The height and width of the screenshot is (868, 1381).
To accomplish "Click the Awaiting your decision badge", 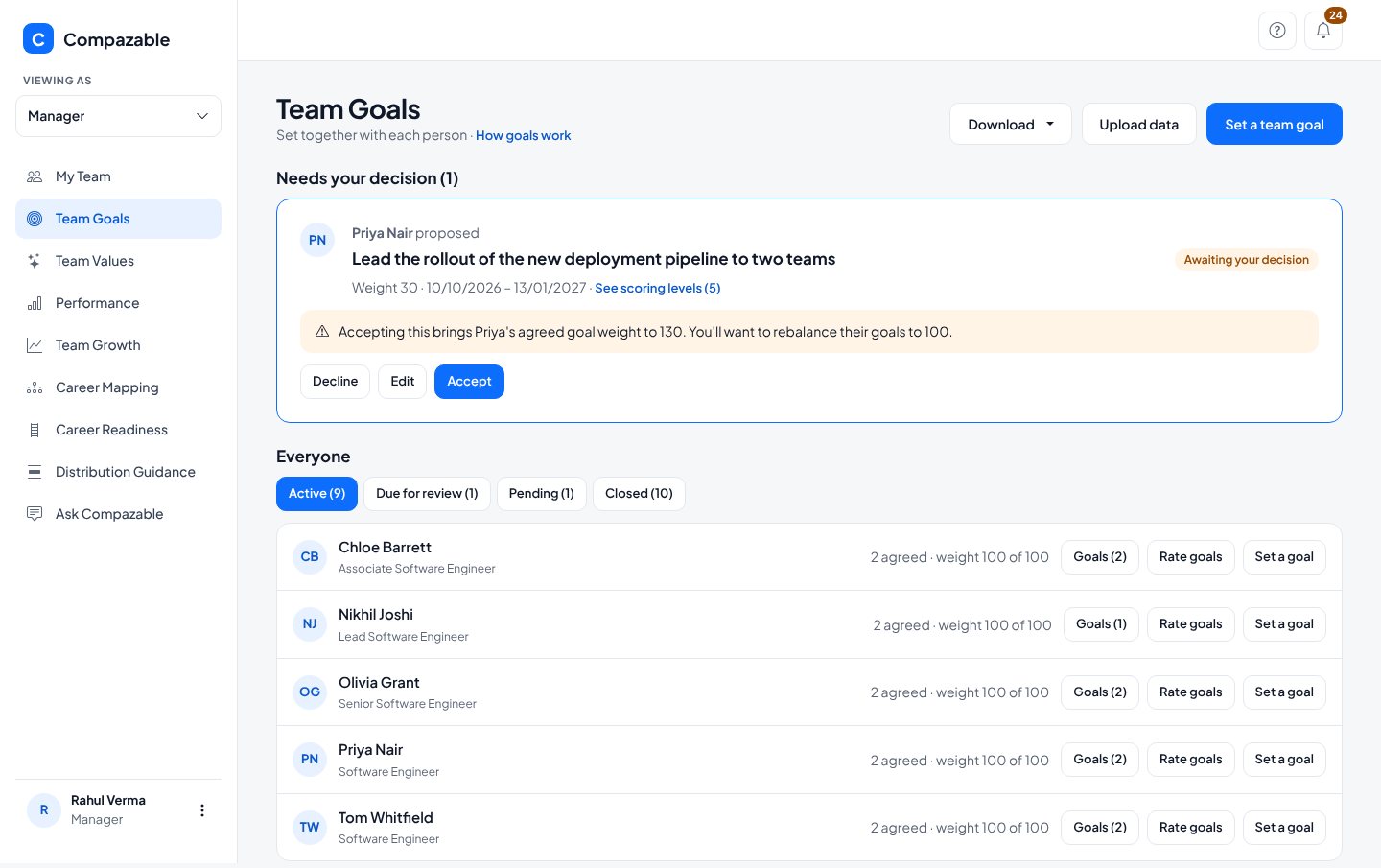I will point(1247,260).
